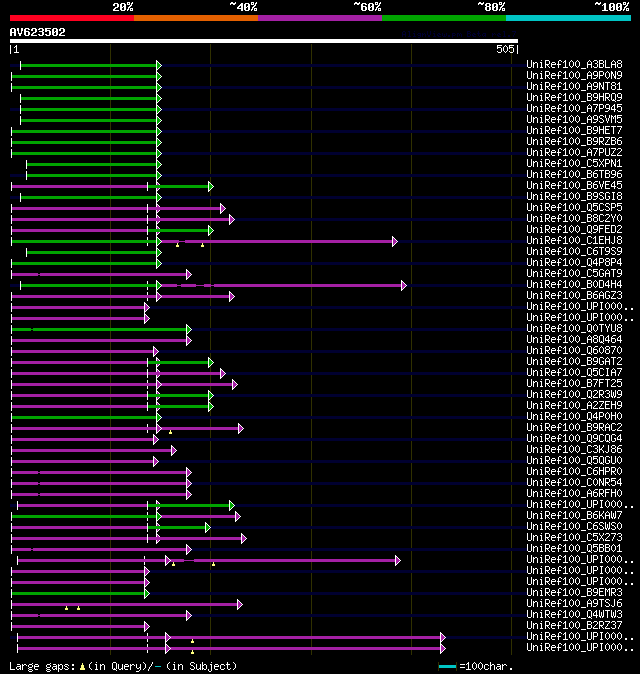The image size is (640, 674).
Task: Select the UniRef100_B9GAT2 entry
Action: point(574,362)
